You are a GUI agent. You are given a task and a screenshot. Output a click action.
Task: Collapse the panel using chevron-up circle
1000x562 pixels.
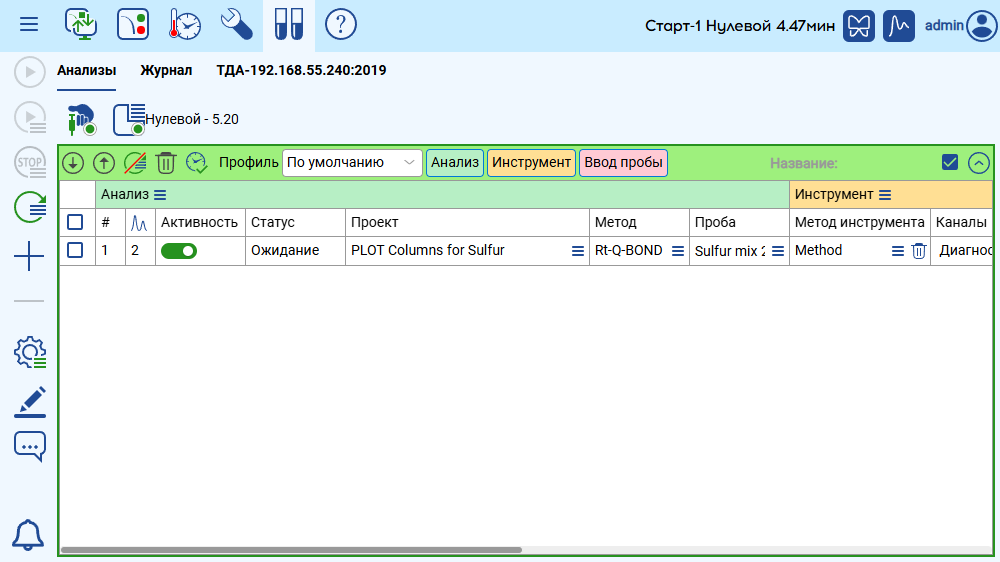coord(979,162)
